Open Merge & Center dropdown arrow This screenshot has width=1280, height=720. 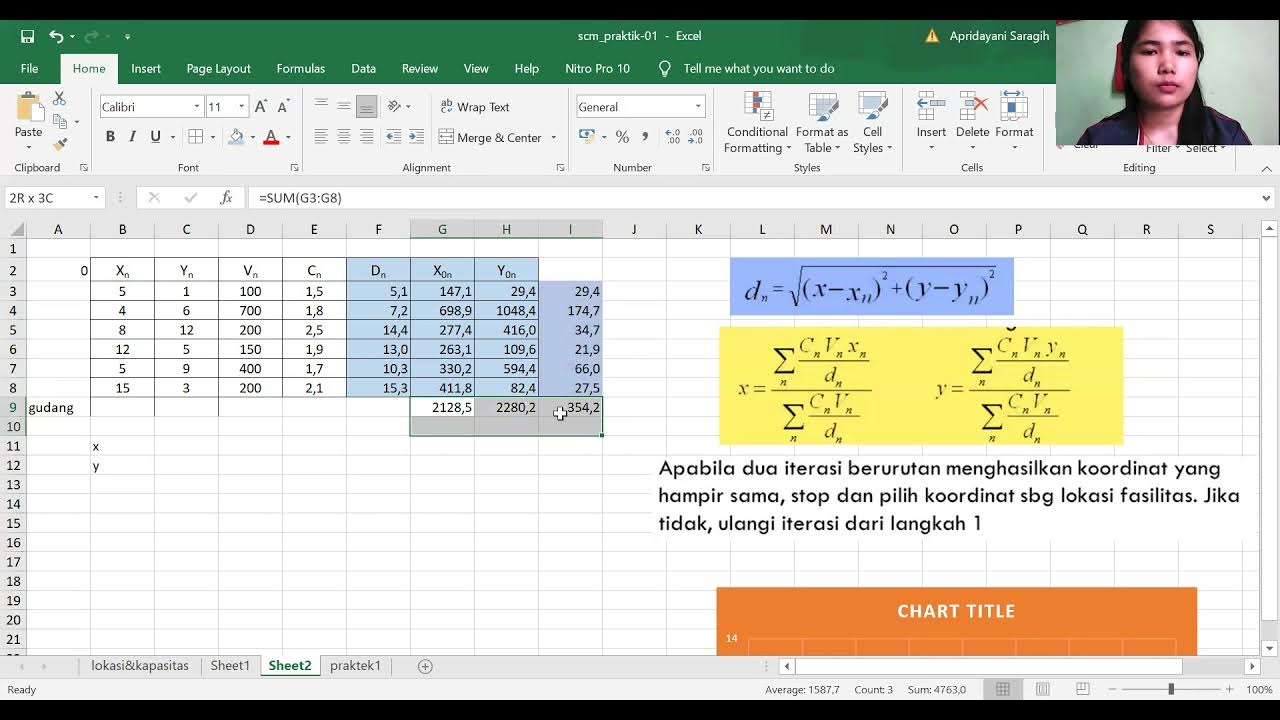[554, 138]
